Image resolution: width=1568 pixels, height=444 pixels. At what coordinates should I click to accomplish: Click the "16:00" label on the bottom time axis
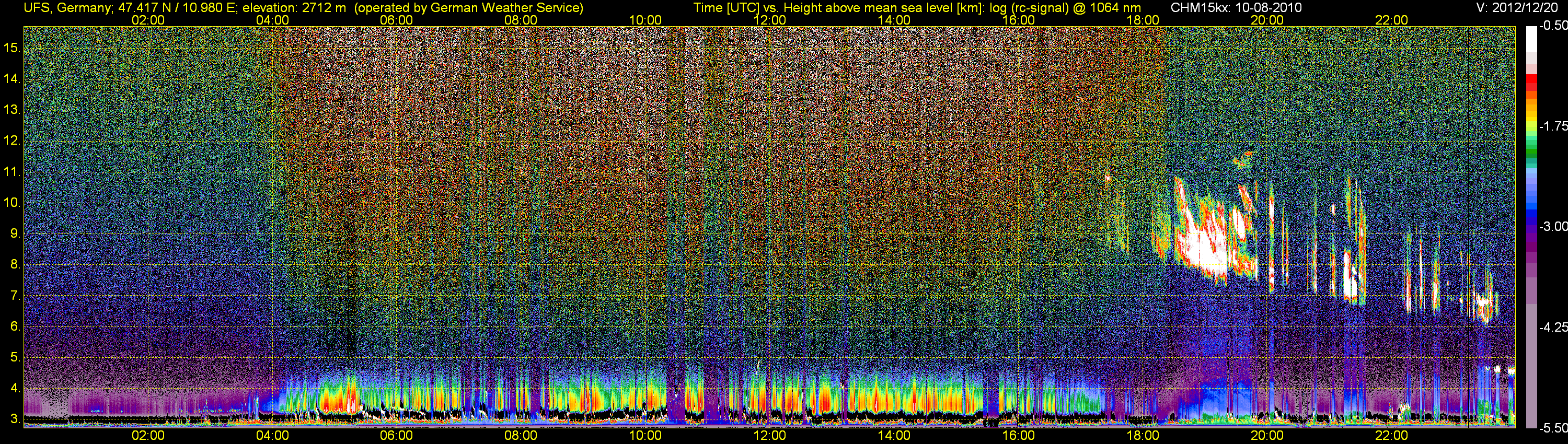[1018, 436]
